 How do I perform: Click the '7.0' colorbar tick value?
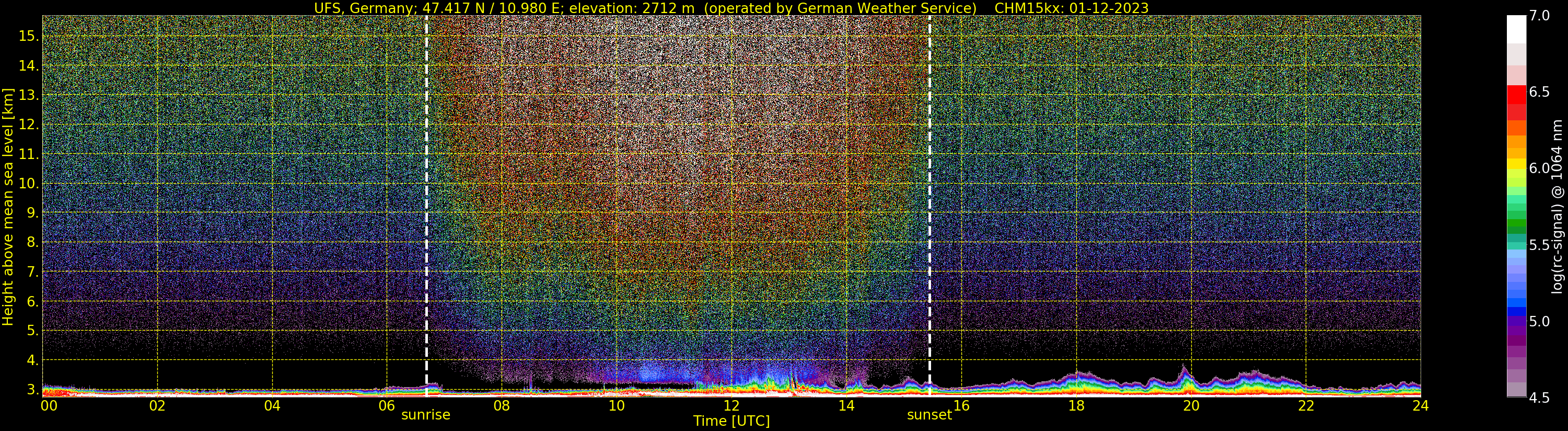coord(1539,16)
